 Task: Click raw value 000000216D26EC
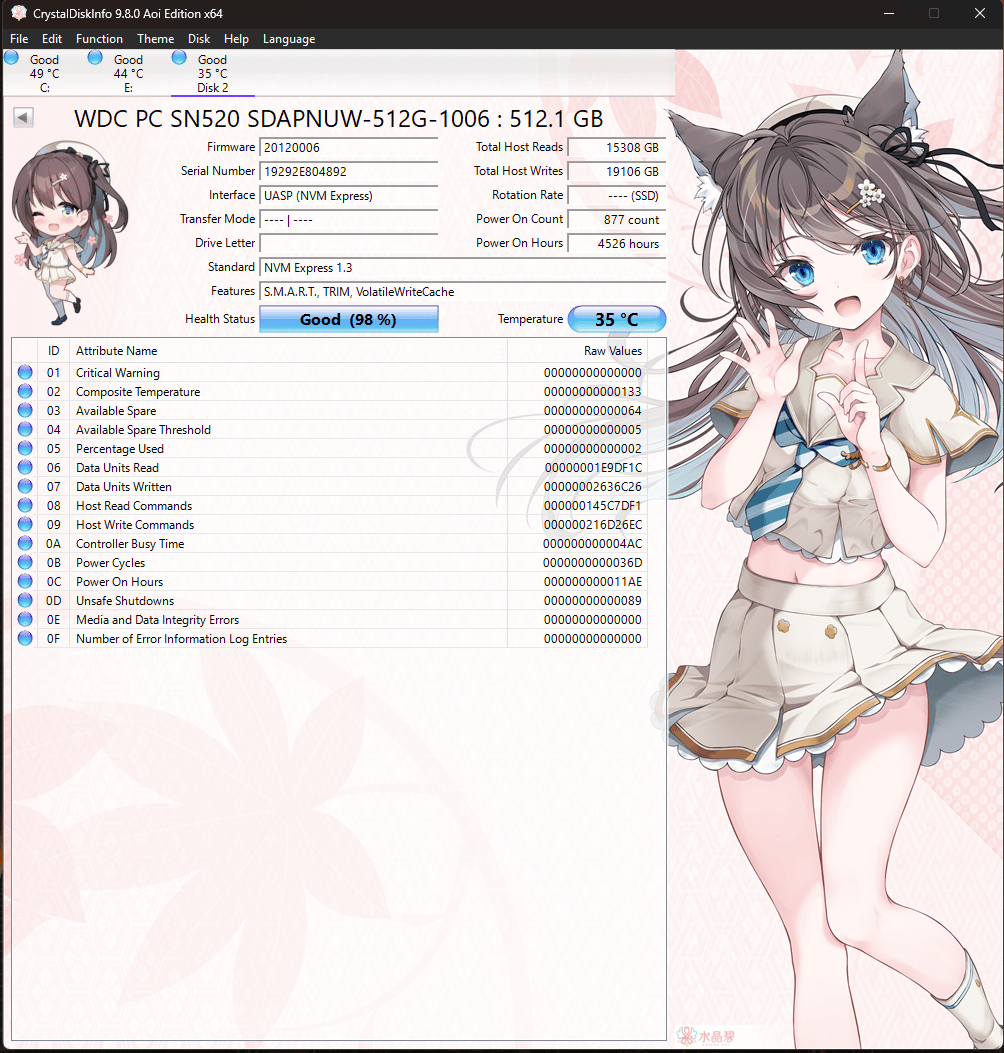coord(592,524)
